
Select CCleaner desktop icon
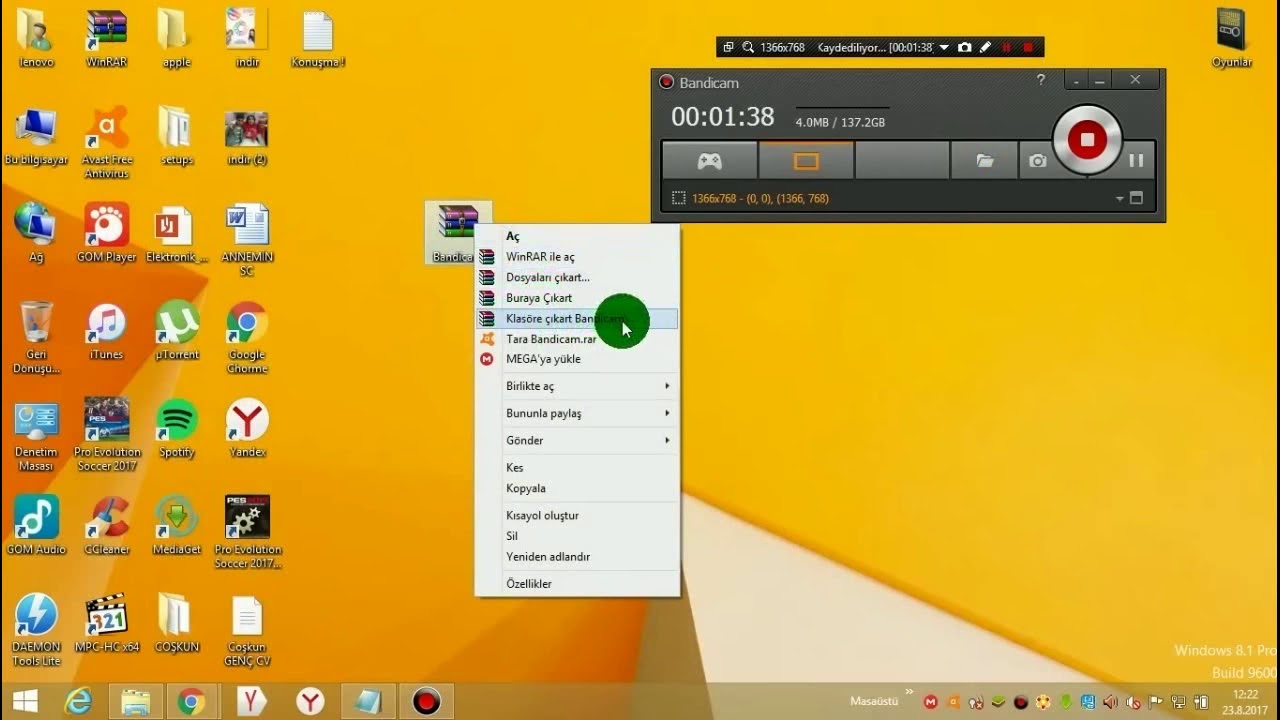click(106, 525)
